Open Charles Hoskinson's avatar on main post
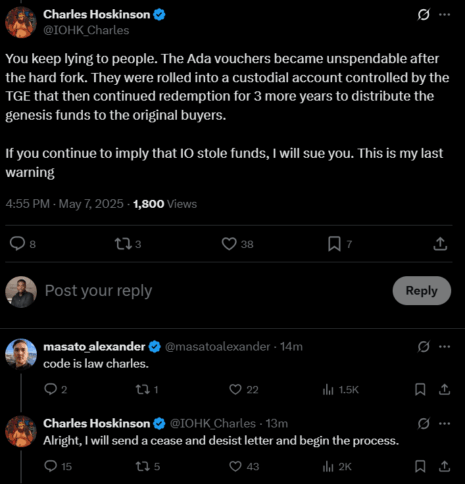465x484 pixels. click(x=21, y=22)
